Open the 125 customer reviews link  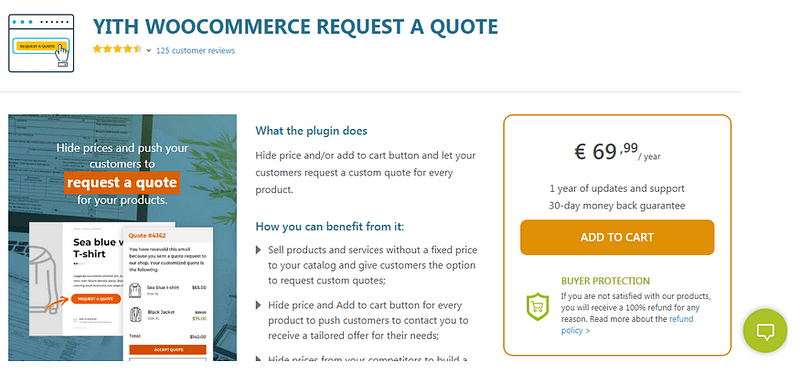tap(195, 51)
